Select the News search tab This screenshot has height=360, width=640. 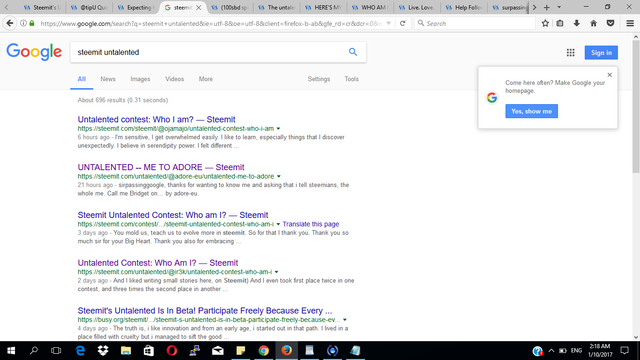(x=108, y=79)
